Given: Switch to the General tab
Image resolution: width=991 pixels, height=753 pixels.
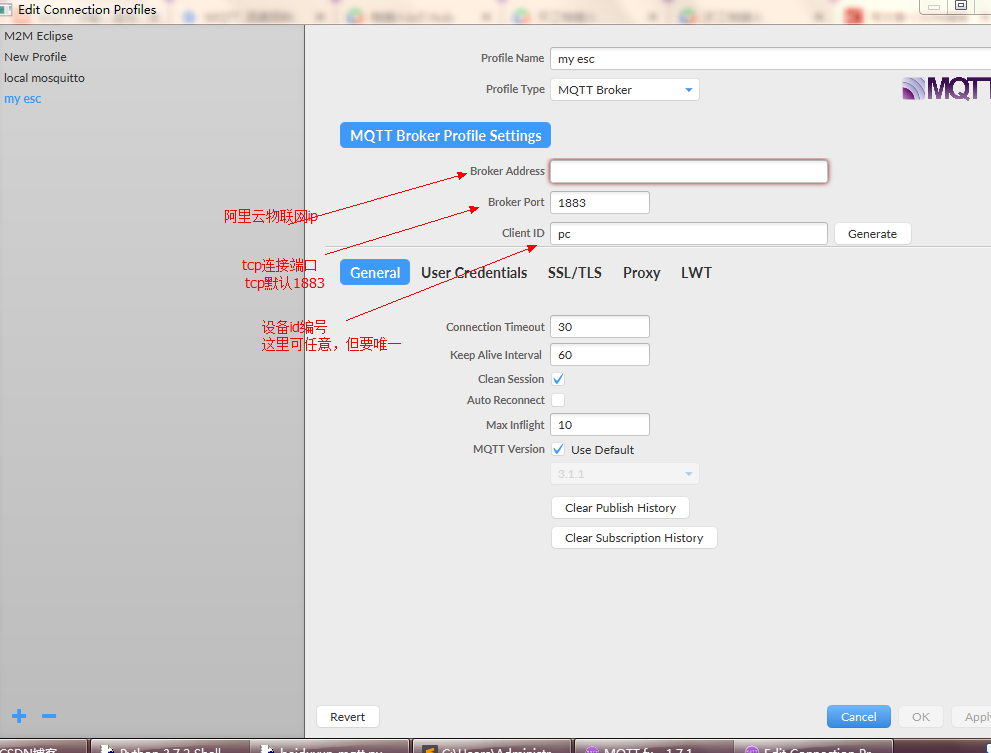Looking at the screenshot, I should click(375, 272).
